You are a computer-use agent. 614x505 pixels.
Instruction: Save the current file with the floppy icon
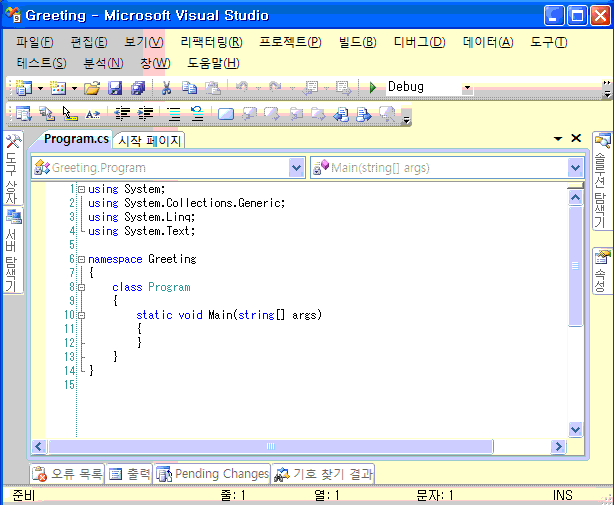coord(115,88)
